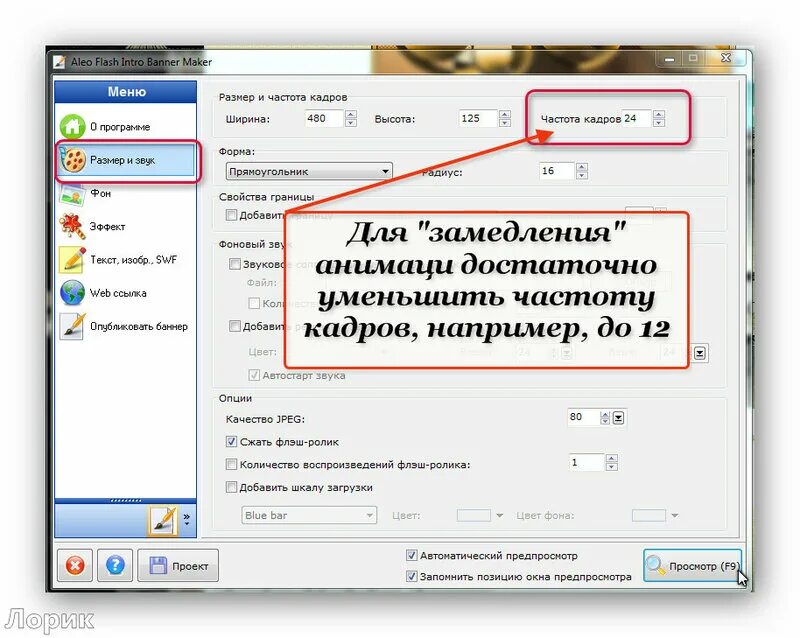Adjust the Высота spinner arrows
The width and height of the screenshot is (800, 638).
pyautogui.click(x=505, y=118)
